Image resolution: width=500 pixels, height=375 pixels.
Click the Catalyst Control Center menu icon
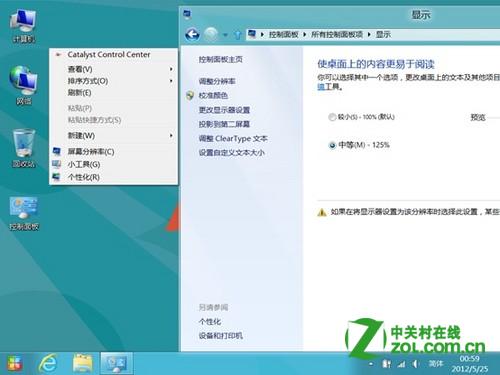coord(59,55)
